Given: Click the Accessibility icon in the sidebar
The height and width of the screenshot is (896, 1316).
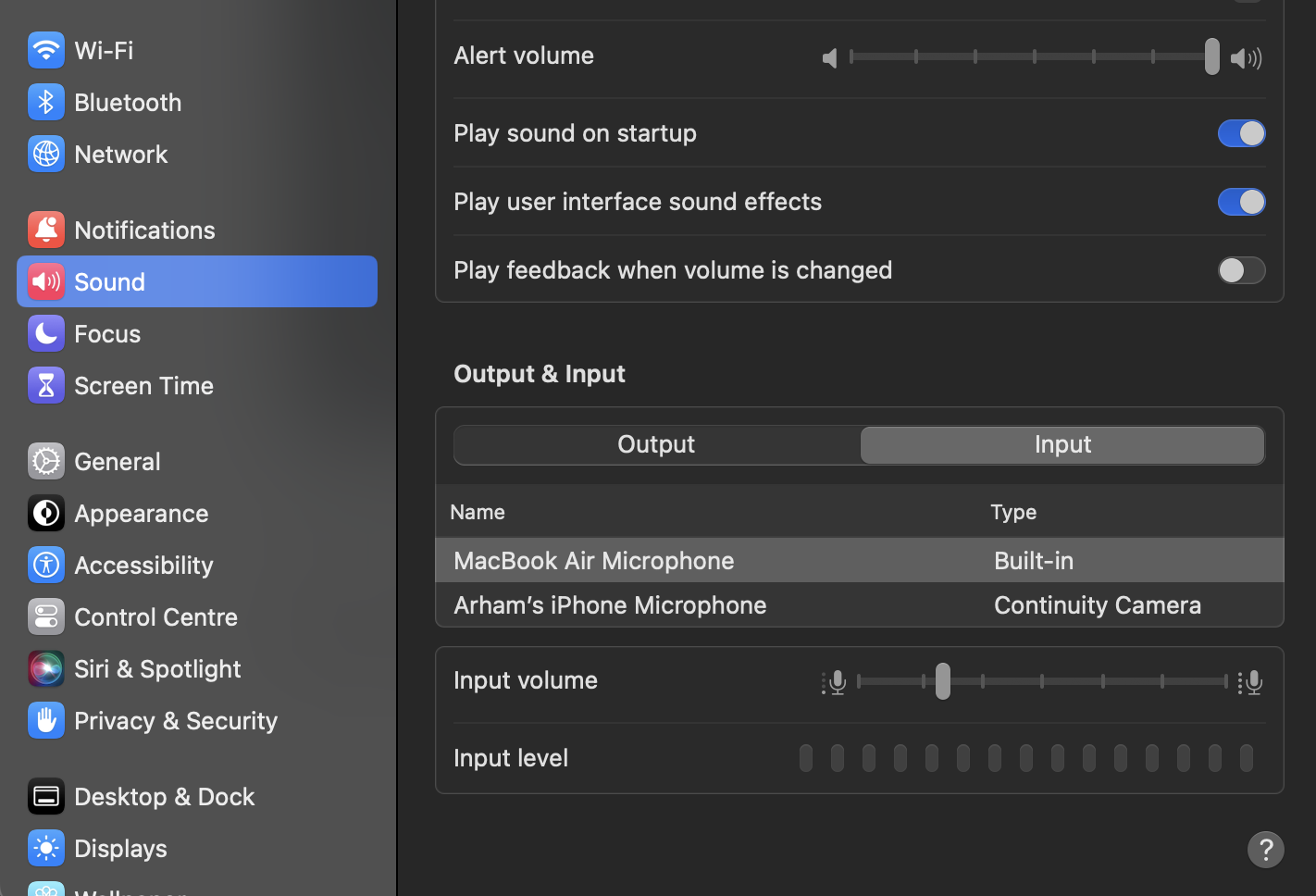Looking at the screenshot, I should 46,565.
